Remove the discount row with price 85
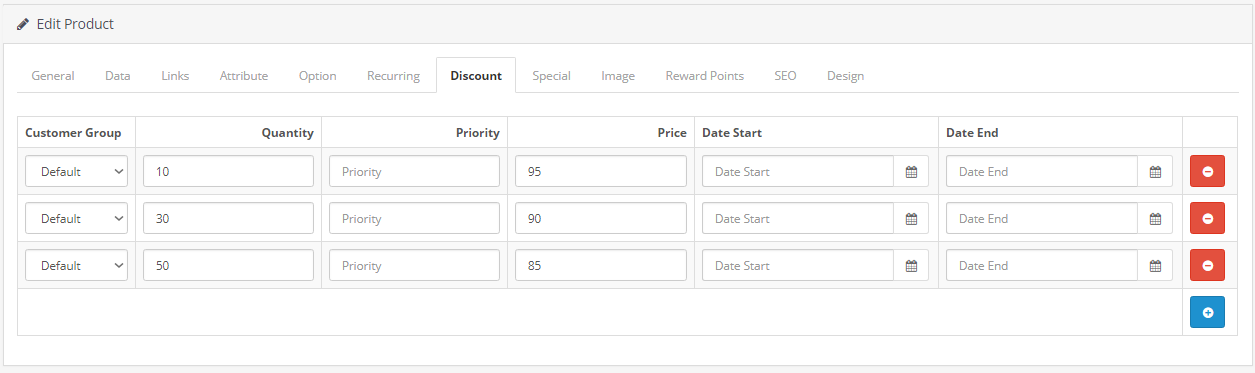The width and height of the screenshot is (1255, 373). pos(1207,265)
